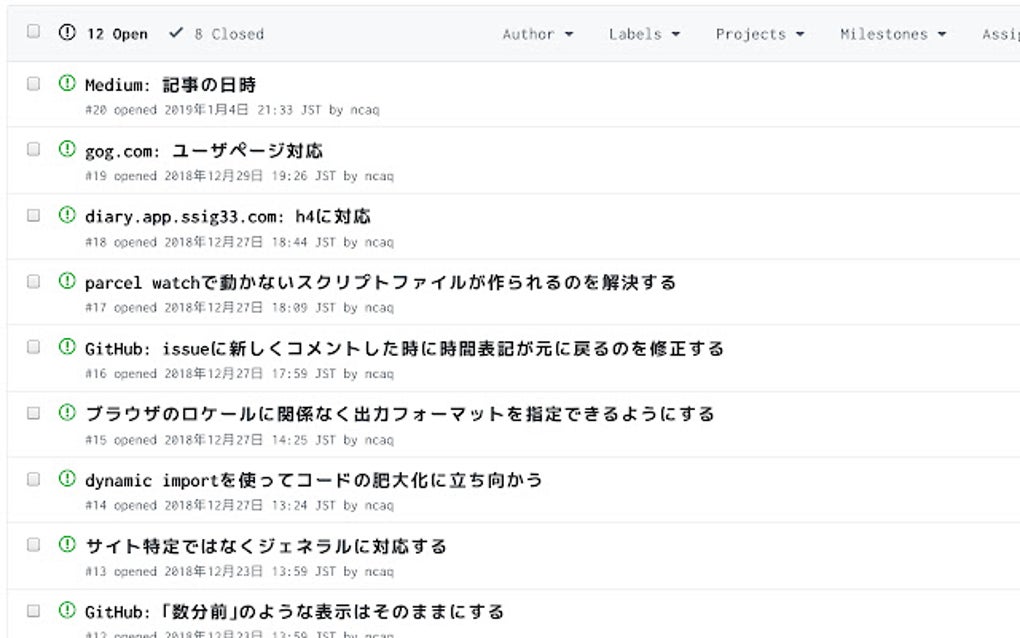Check the checkbox beside the Medium issue
Viewport: 1020px width, 638px height.
[x=33, y=84]
